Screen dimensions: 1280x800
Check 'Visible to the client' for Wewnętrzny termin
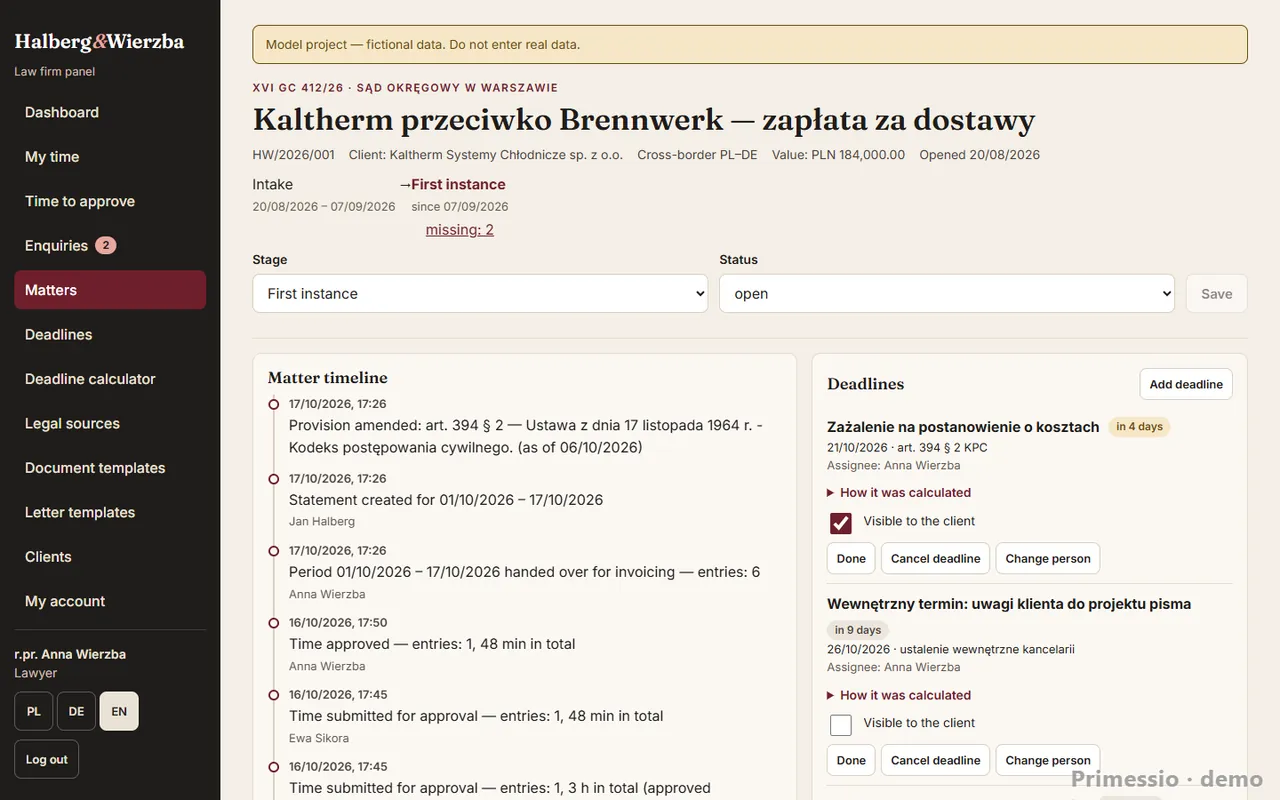click(x=841, y=724)
